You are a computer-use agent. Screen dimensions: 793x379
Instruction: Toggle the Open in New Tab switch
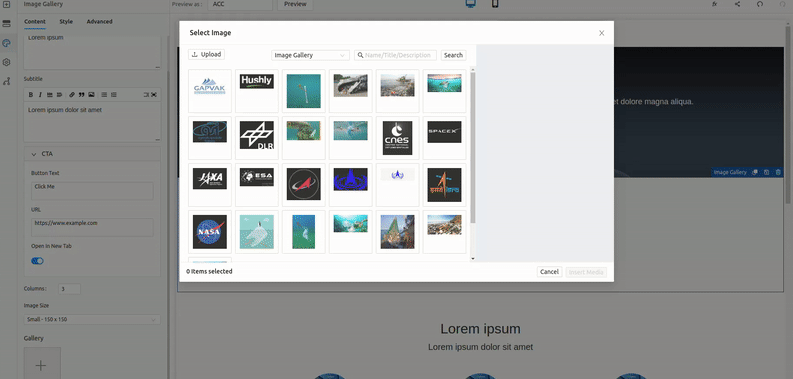point(37,261)
